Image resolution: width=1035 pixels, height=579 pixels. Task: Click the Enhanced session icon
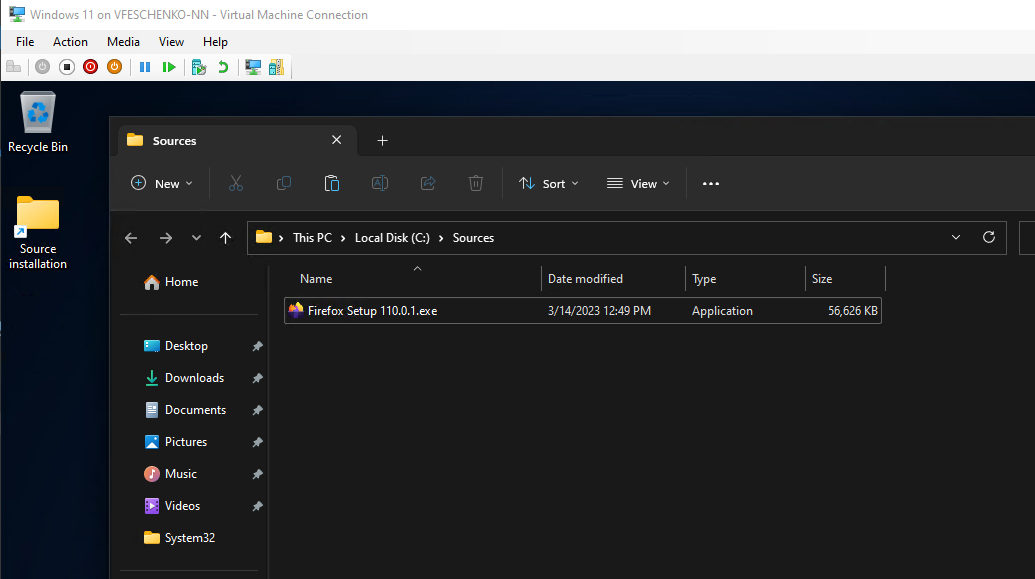pyautogui.click(x=253, y=67)
